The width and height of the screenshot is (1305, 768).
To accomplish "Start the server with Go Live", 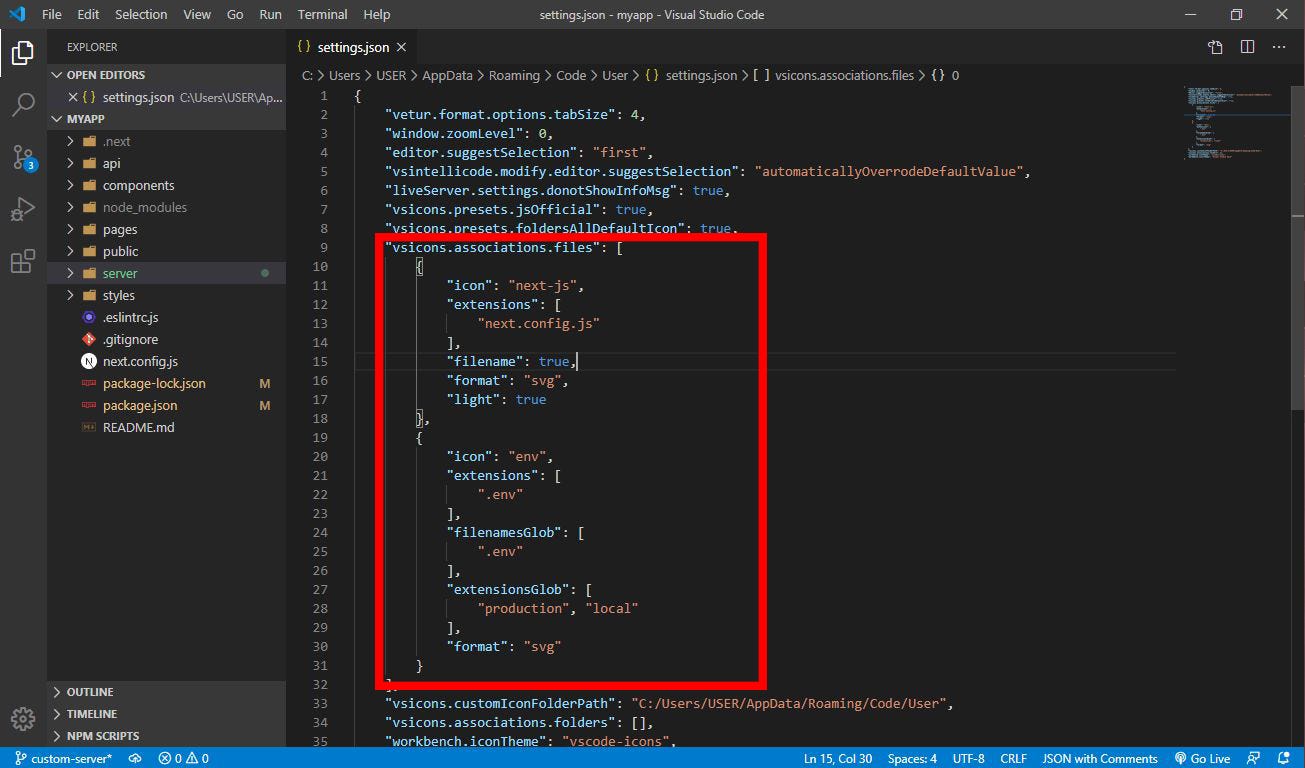I will 1203,758.
